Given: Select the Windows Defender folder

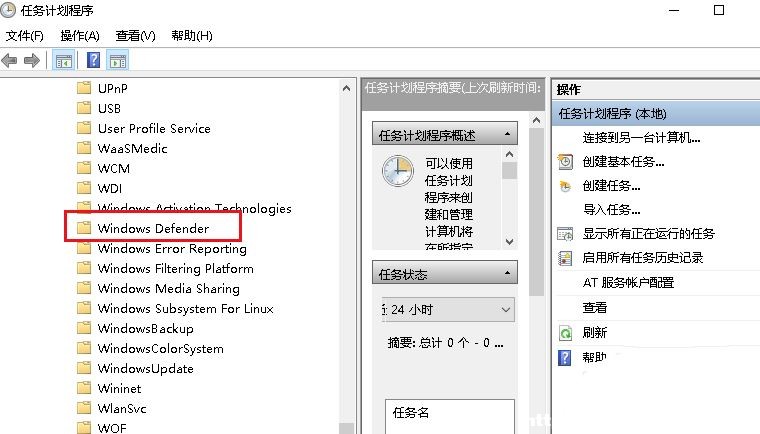Looking at the screenshot, I should point(153,228).
